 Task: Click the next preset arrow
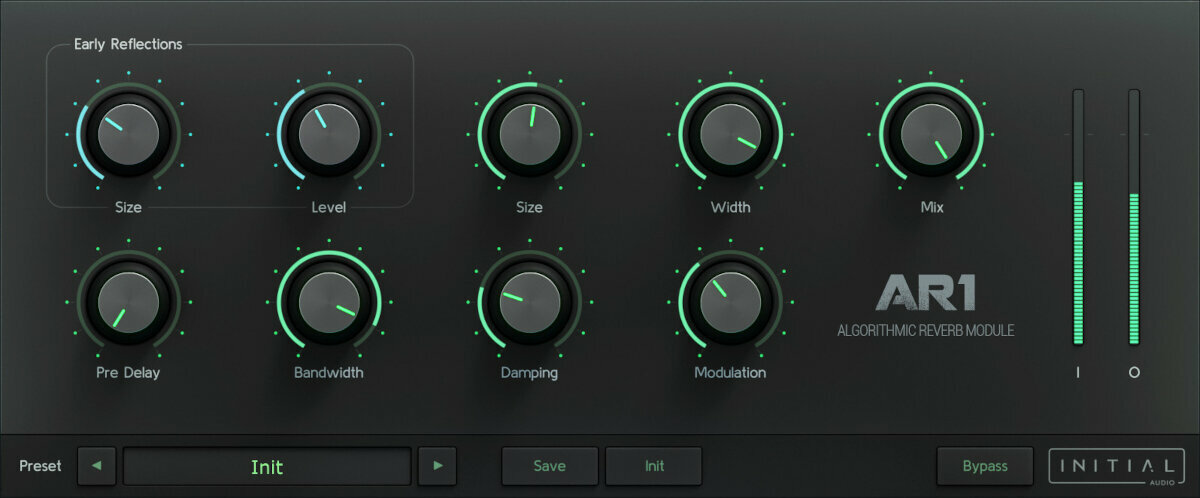pyautogui.click(x=437, y=466)
